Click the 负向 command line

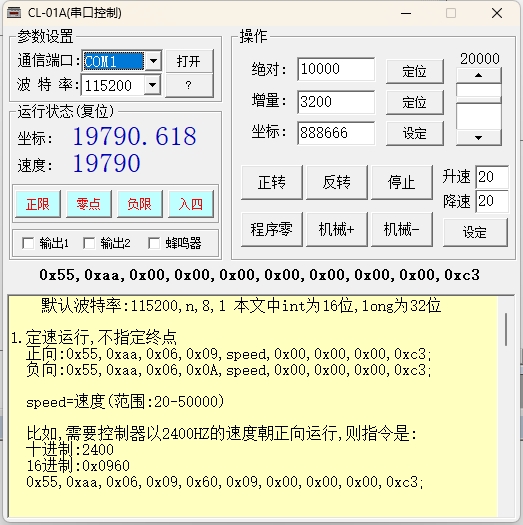pos(229,370)
